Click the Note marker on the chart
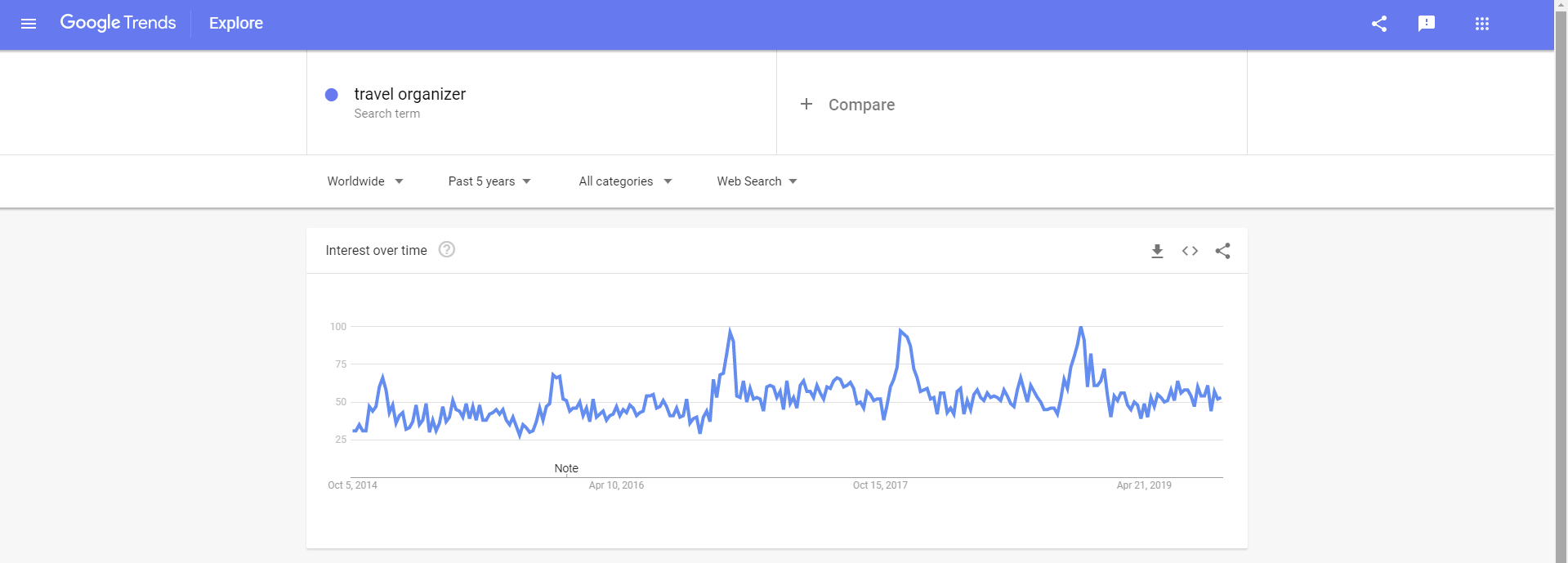 [566, 468]
